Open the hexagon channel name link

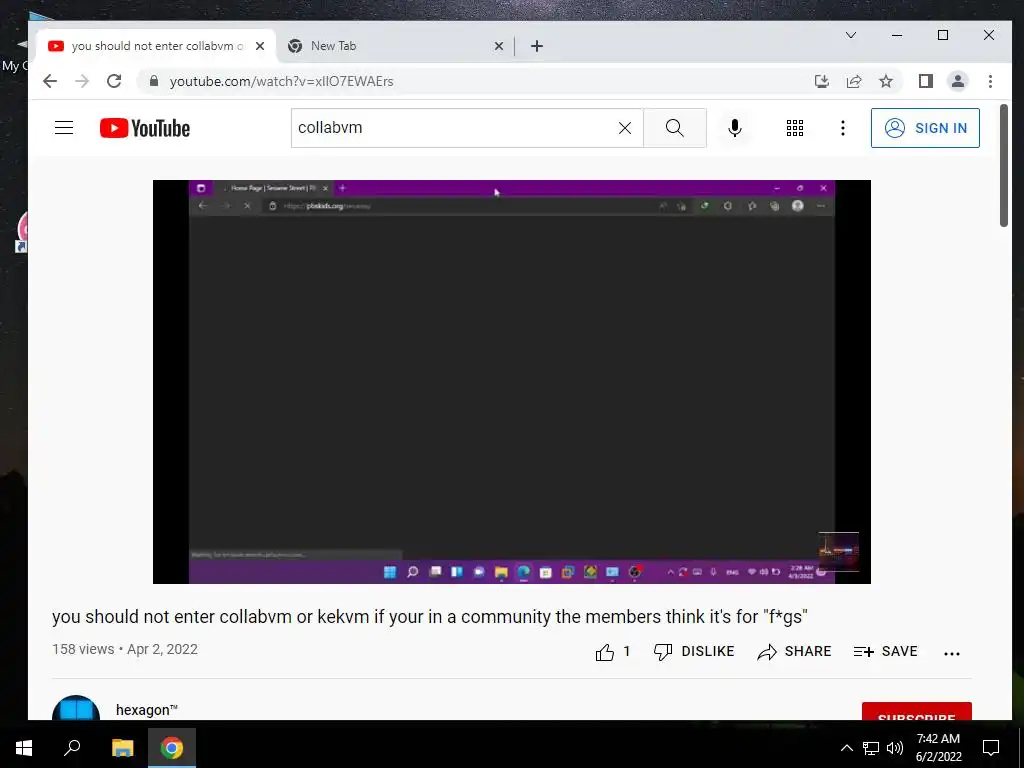(x=146, y=710)
